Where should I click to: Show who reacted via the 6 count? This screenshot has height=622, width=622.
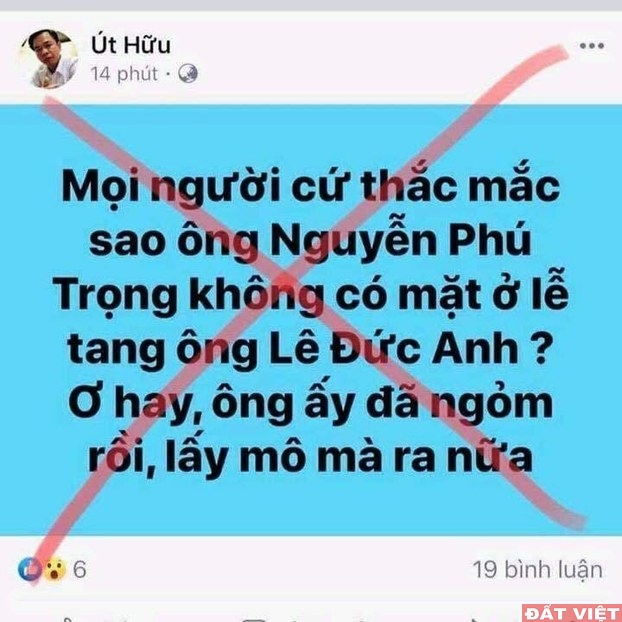[x=79, y=570]
